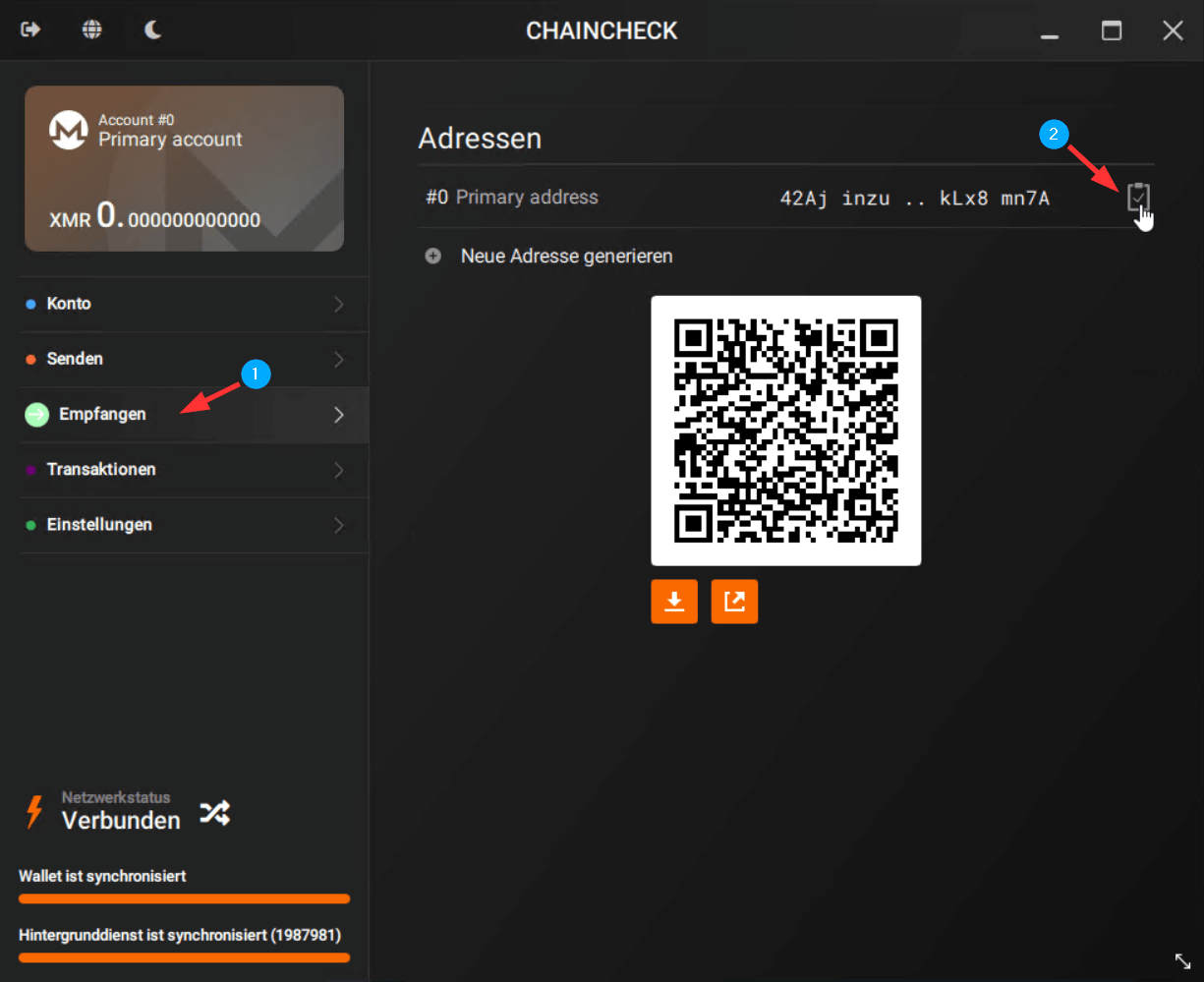Click the green Empfangen arrow icon

pyautogui.click(x=36, y=415)
